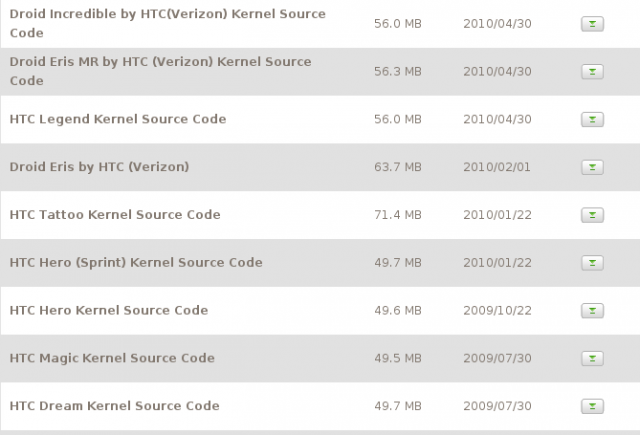Image resolution: width=640 pixels, height=435 pixels.
Task: Open HTC Hero (Sprint) Kernel Source title
Action: click(x=136, y=262)
